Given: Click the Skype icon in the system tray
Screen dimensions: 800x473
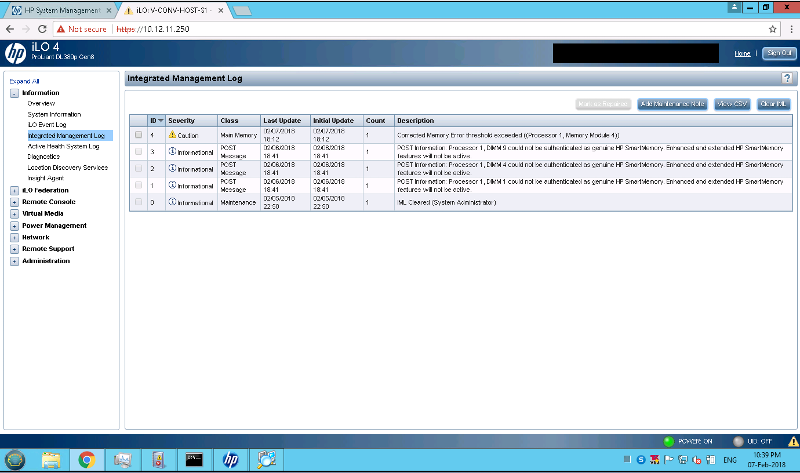Looking at the screenshot, I should click(641, 460).
